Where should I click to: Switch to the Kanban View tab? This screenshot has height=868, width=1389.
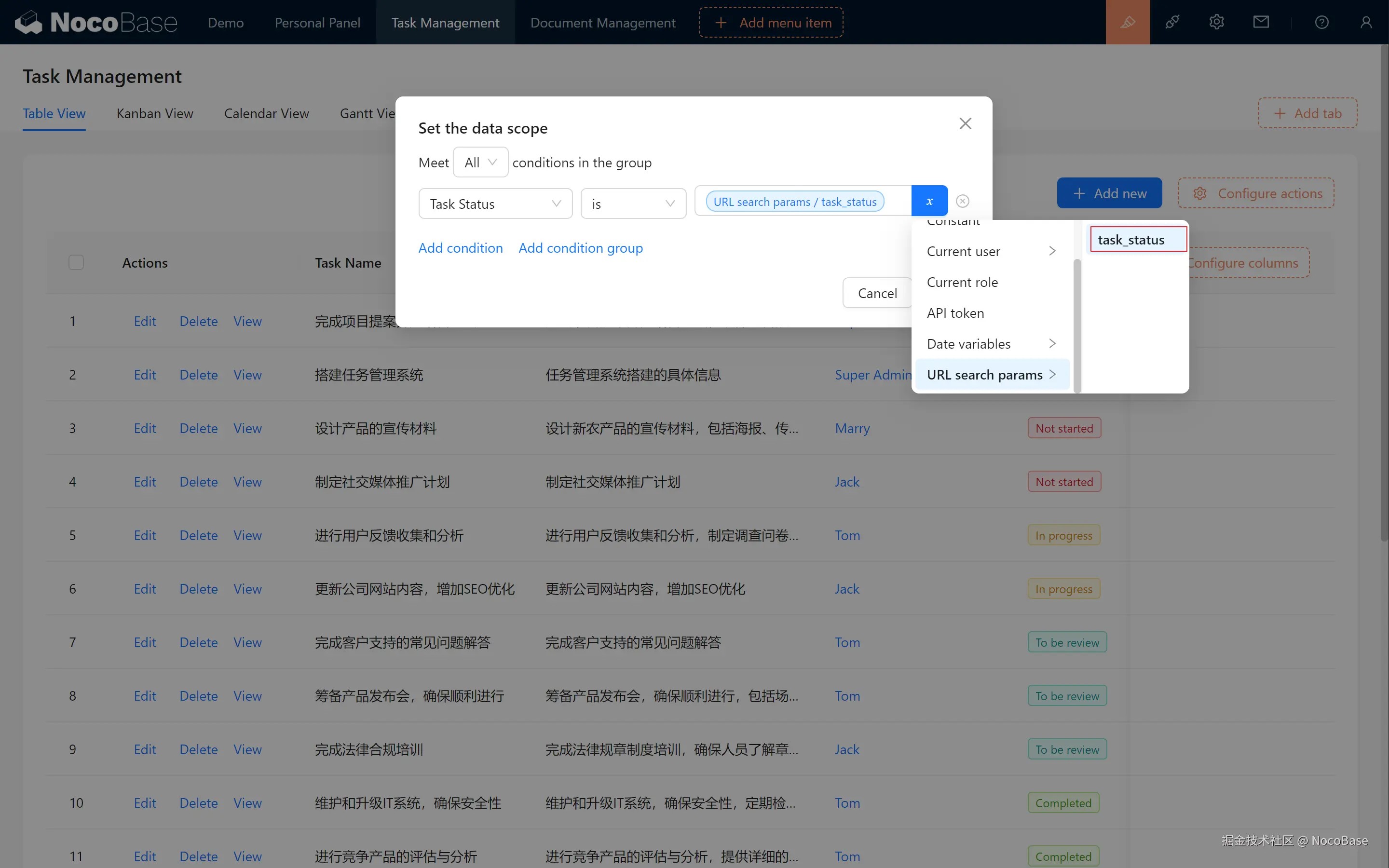pyautogui.click(x=154, y=114)
